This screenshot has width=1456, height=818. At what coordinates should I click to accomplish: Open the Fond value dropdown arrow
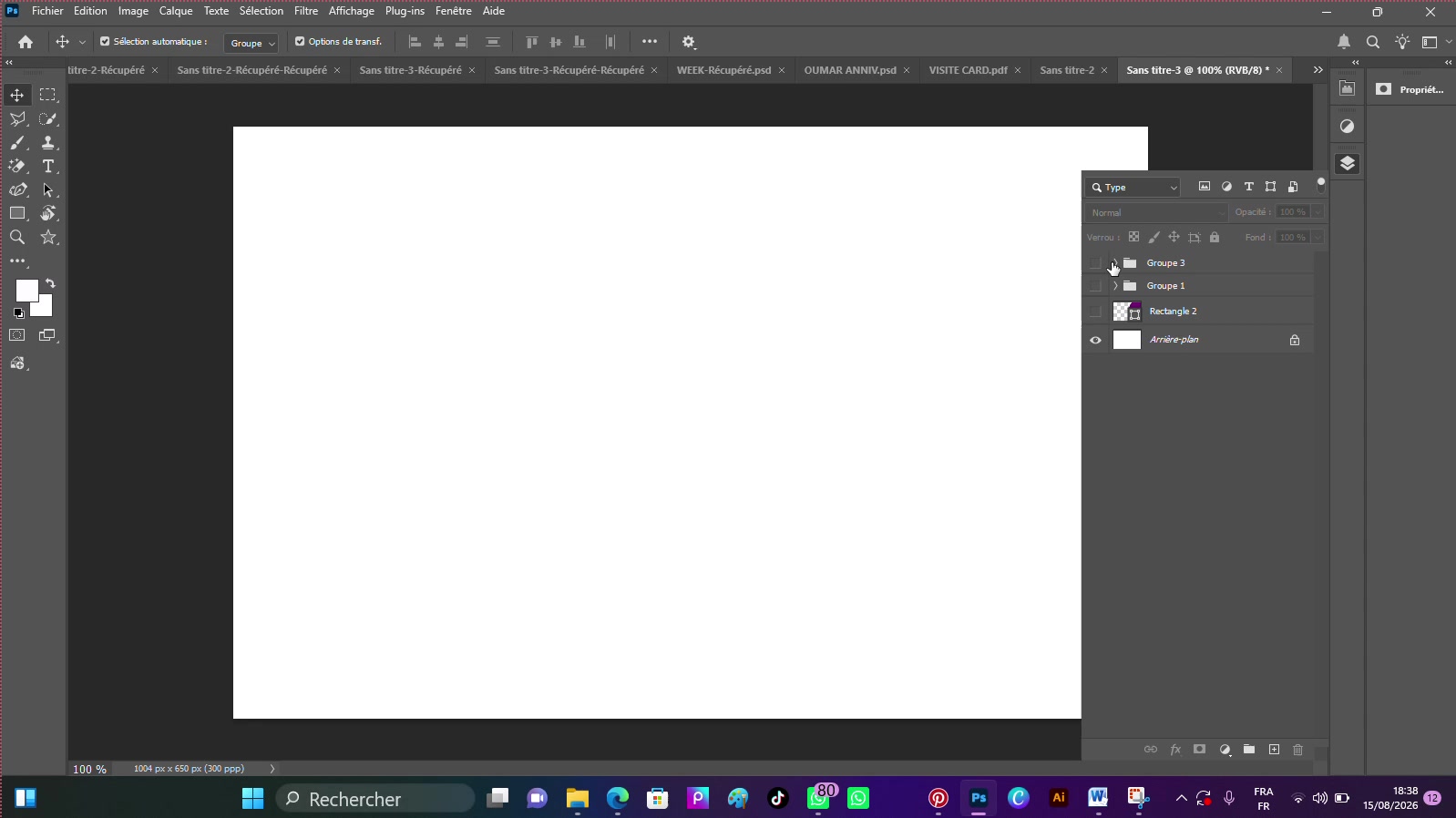1318,238
